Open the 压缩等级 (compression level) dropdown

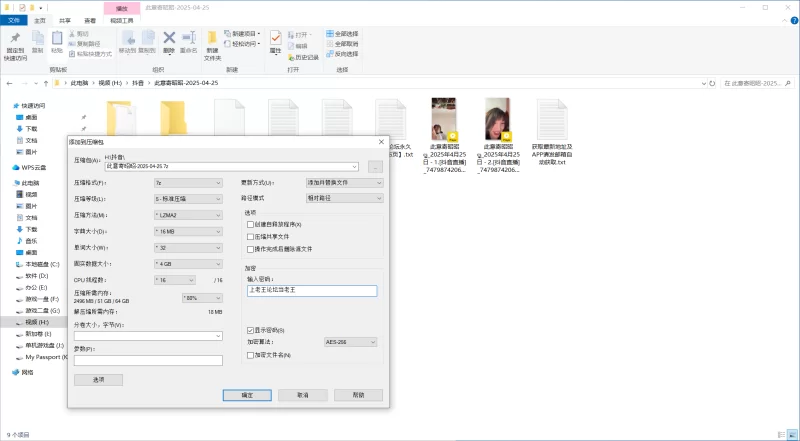188,199
